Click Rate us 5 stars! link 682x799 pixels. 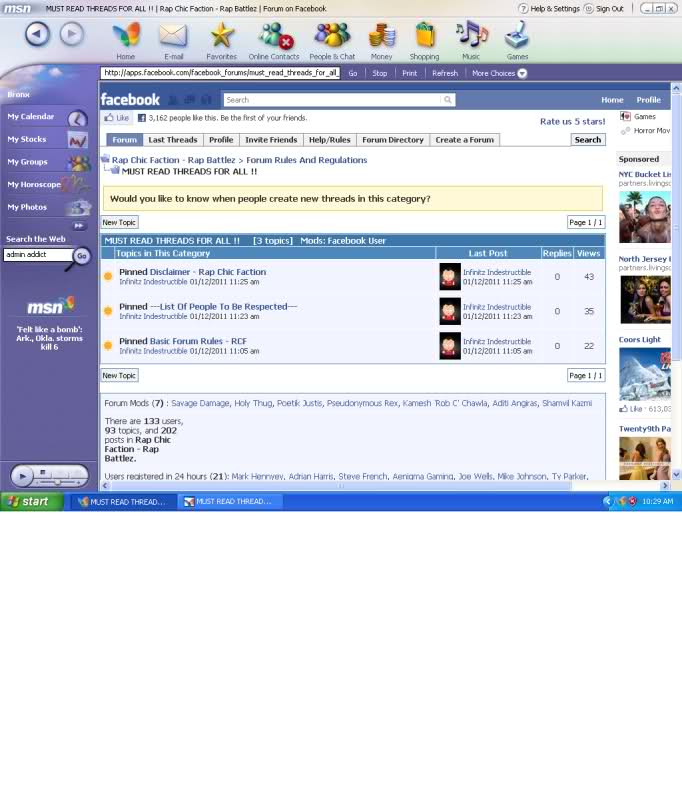(572, 121)
